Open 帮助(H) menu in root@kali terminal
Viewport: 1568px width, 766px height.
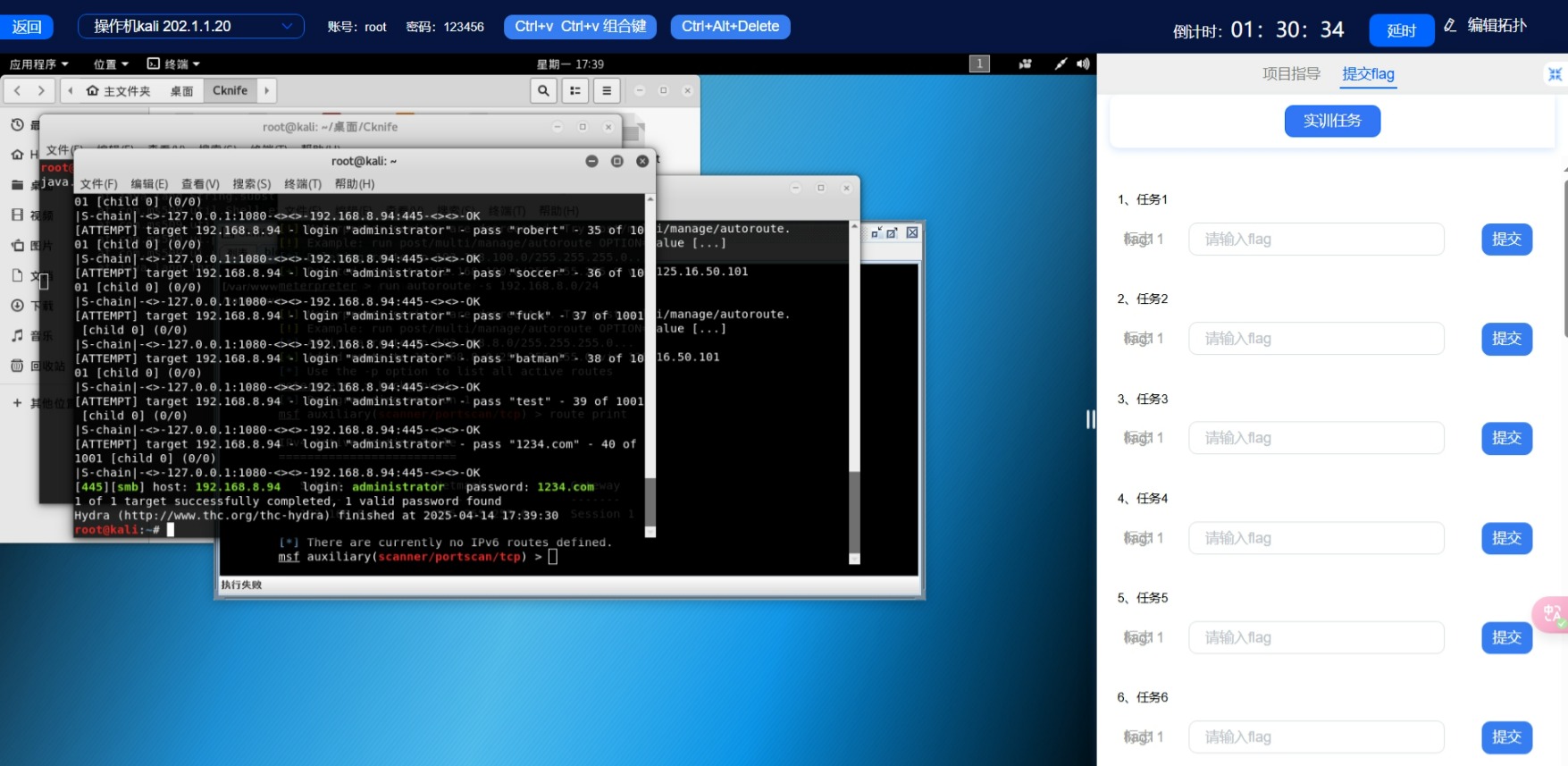coord(355,184)
